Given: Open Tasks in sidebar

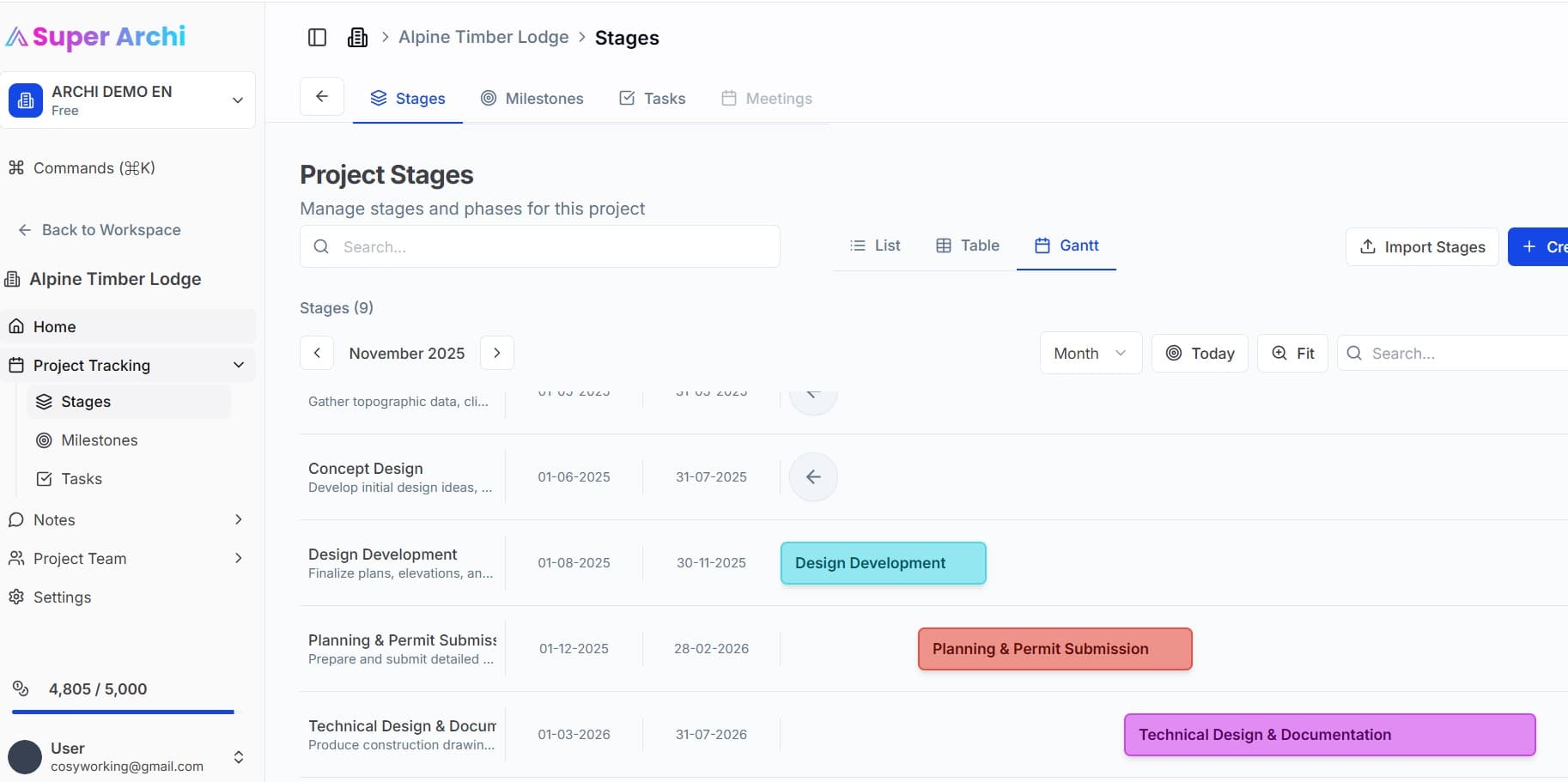Looking at the screenshot, I should point(129,478).
